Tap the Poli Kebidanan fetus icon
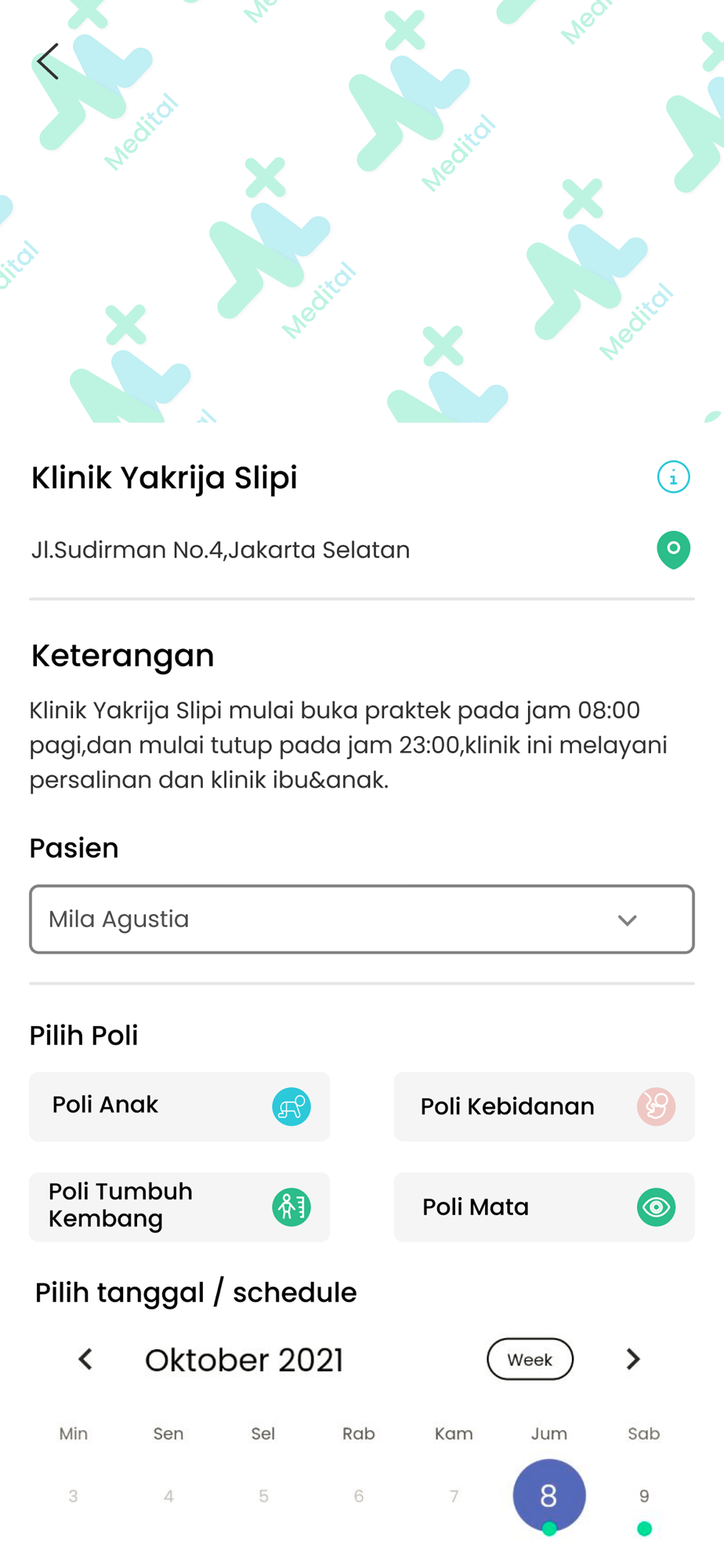 pos(656,1106)
